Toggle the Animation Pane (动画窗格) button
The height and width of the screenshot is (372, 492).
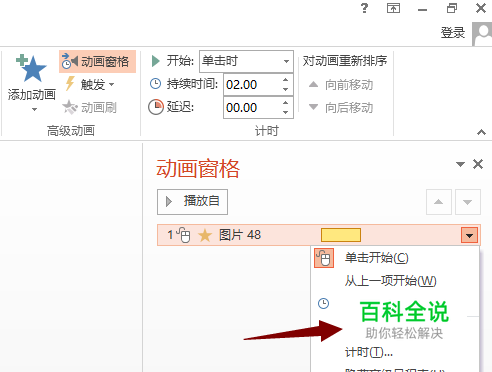tap(97, 61)
